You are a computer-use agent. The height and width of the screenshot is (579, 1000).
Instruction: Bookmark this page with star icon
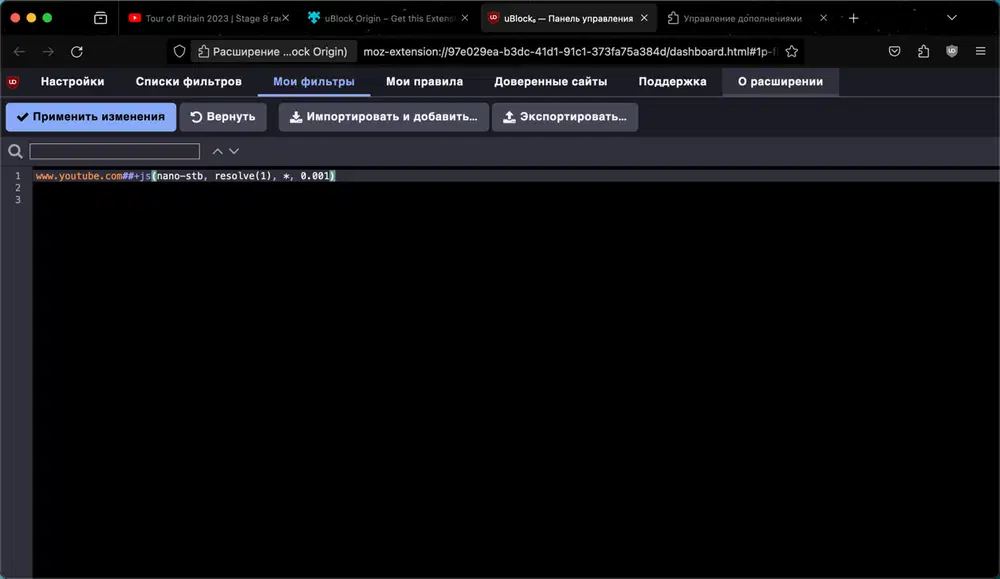791,52
